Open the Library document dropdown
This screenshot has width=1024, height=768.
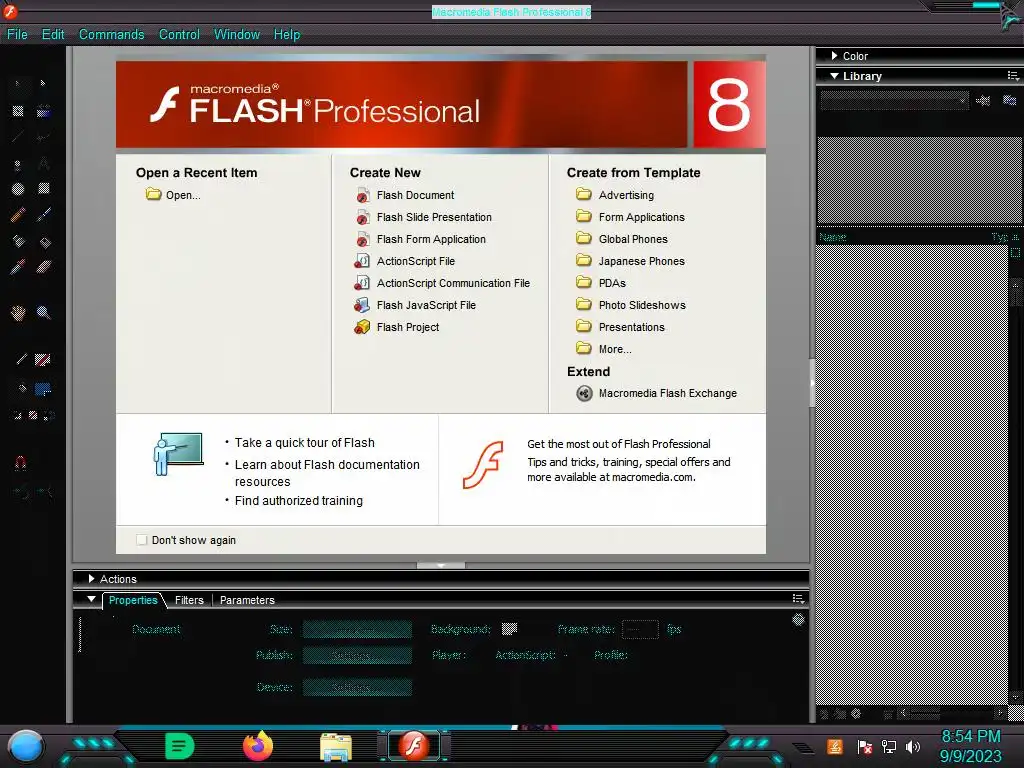[x=894, y=101]
